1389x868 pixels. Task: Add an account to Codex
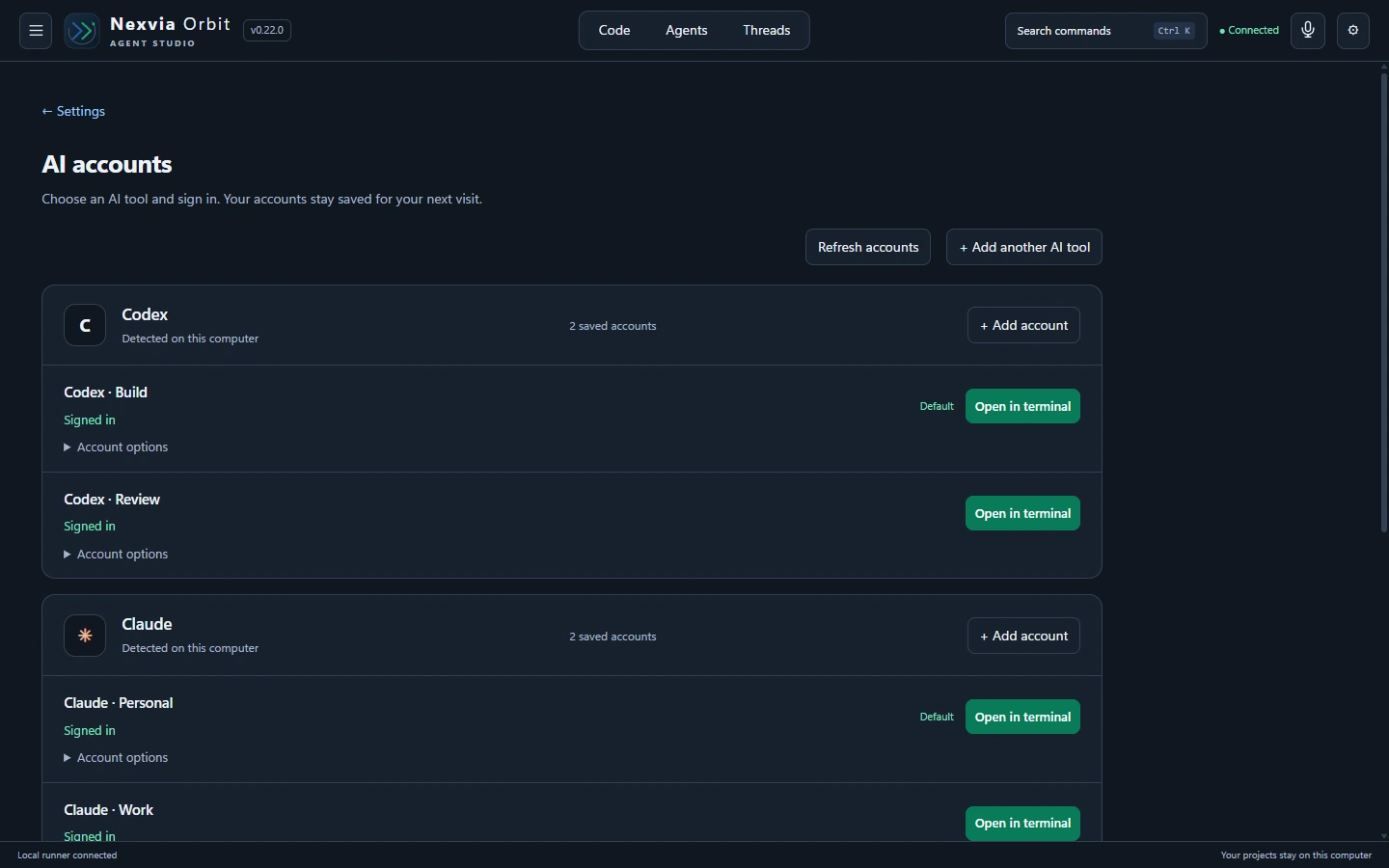coord(1023,325)
